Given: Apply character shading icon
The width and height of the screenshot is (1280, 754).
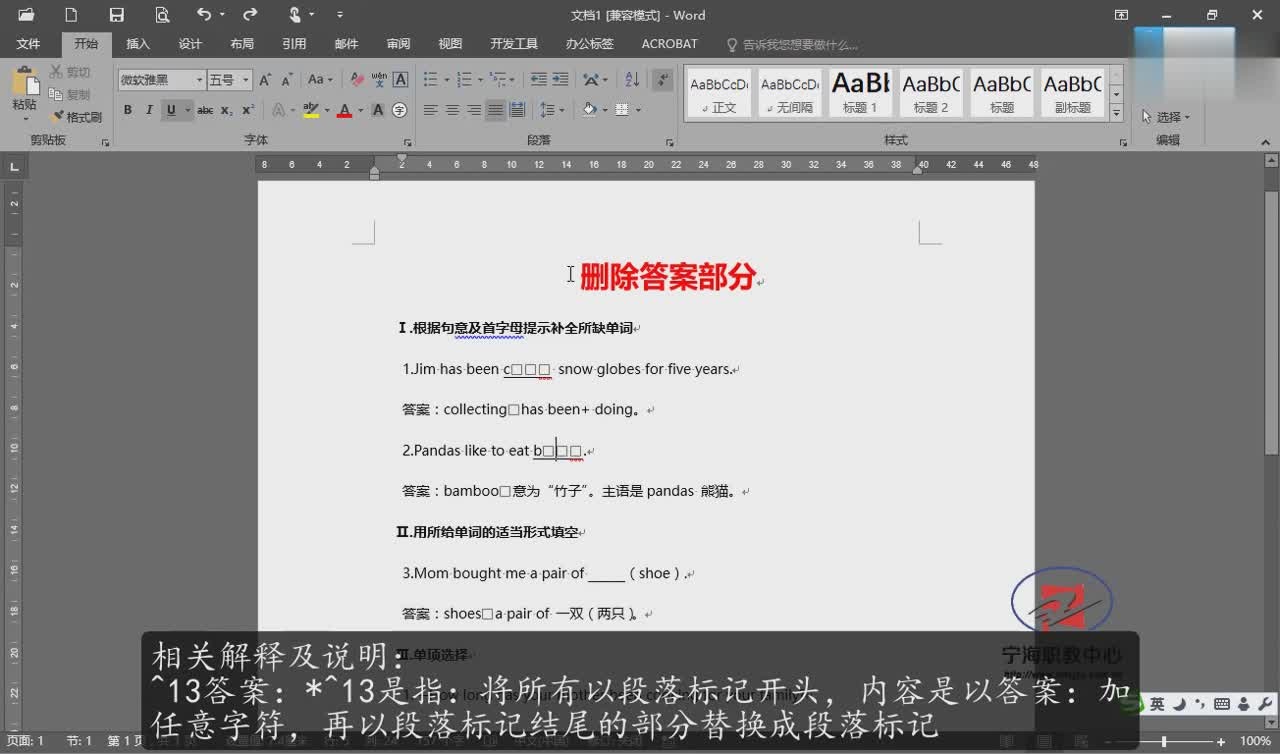Looking at the screenshot, I should [x=378, y=110].
